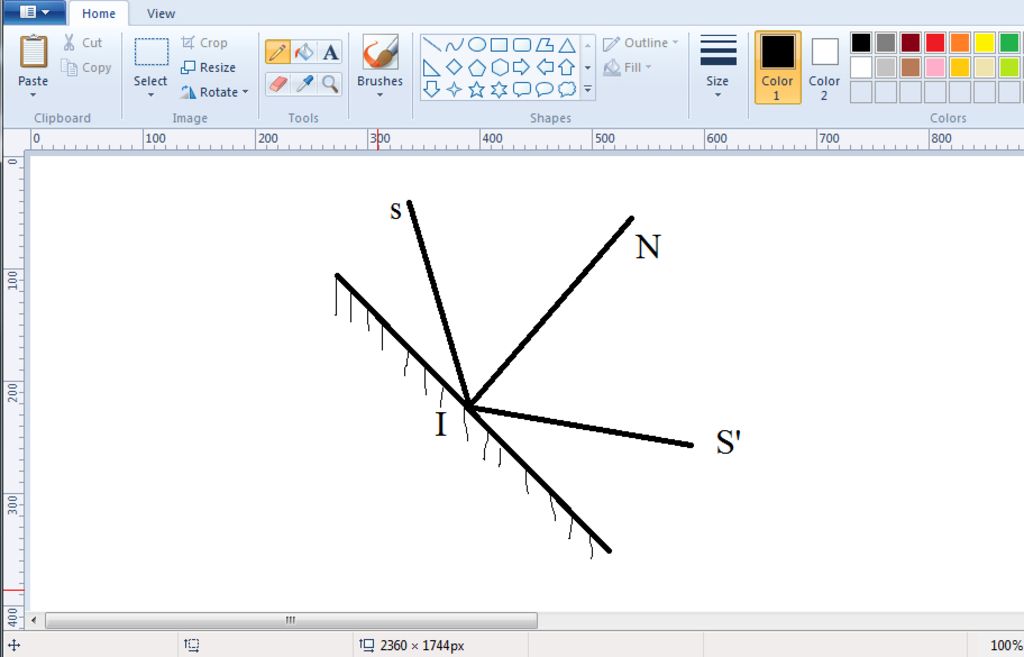The height and width of the screenshot is (657, 1024).
Task: Open the Resize dialog
Action: [x=208, y=67]
